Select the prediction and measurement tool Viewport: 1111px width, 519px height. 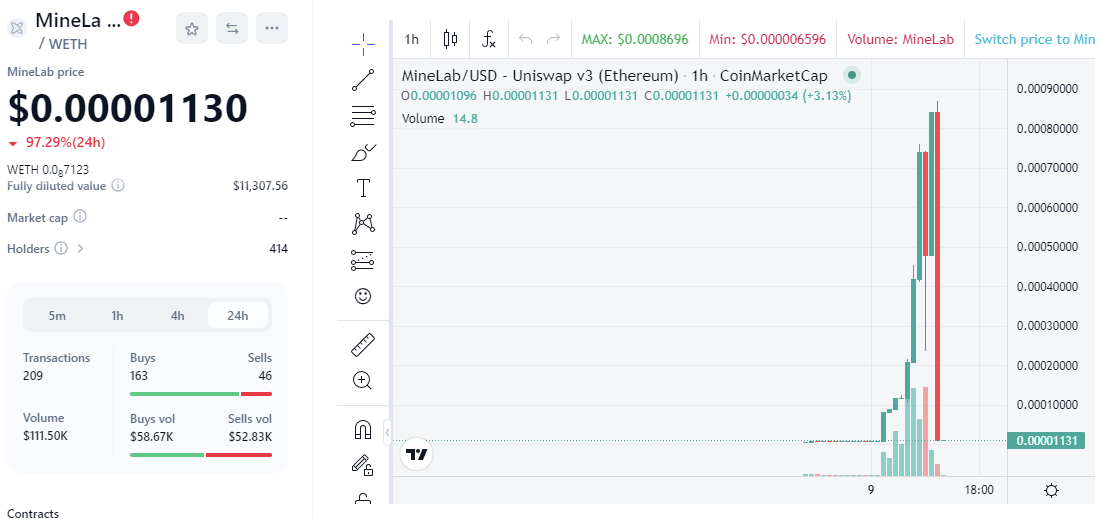(363, 260)
